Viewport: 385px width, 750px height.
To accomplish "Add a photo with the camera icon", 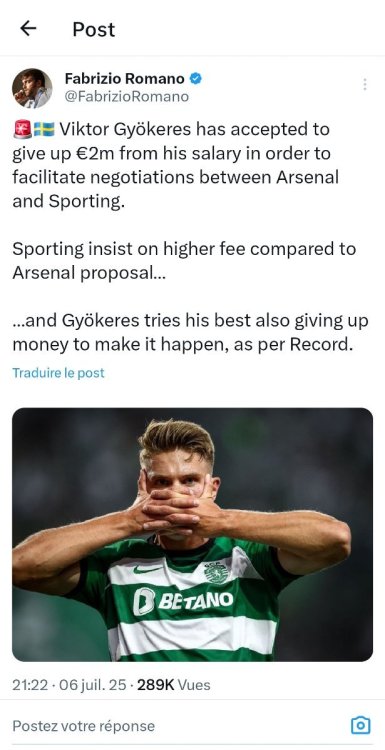I will 360,726.
